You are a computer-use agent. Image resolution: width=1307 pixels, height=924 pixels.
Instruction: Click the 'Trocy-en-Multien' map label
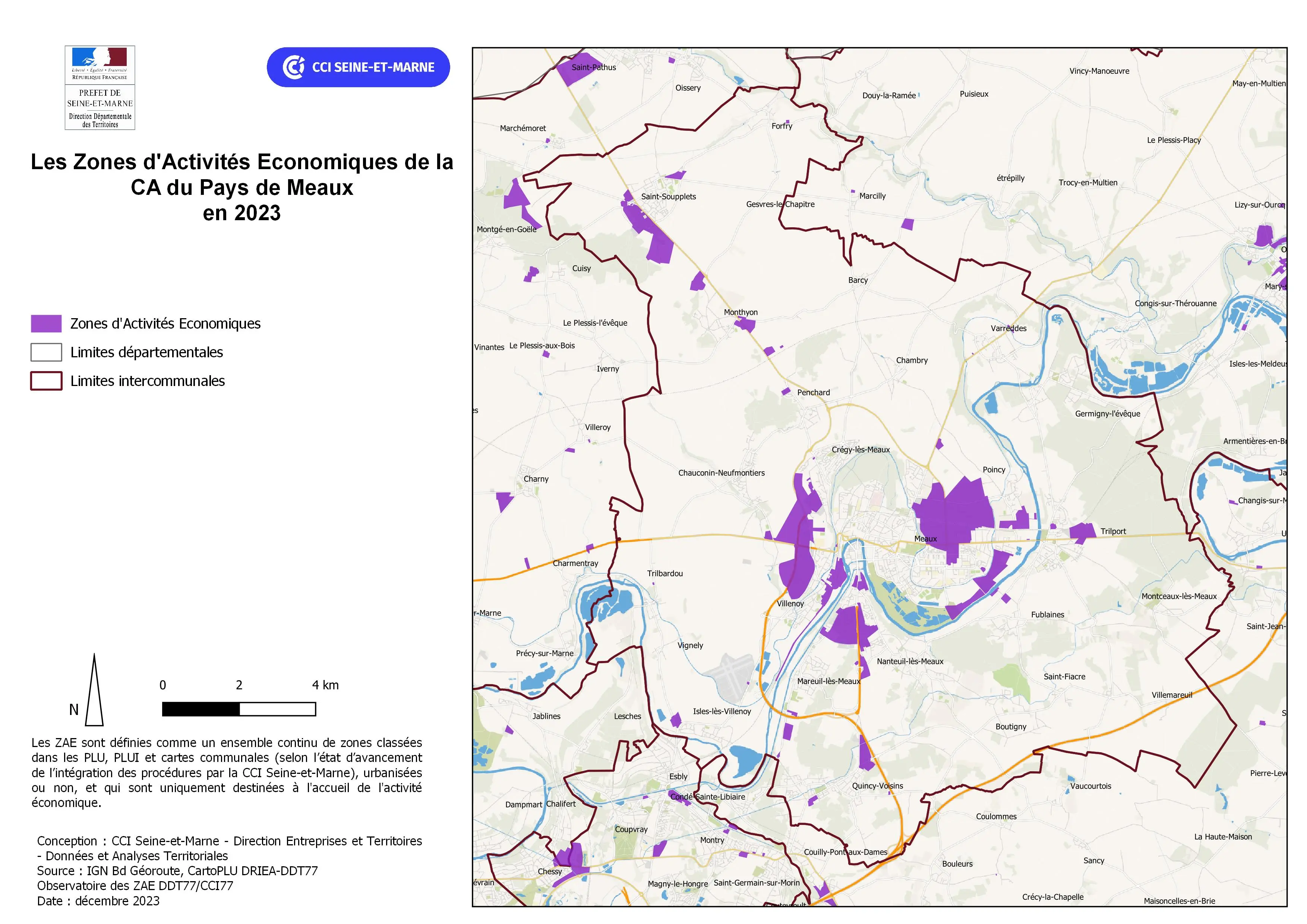pos(1088,183)
